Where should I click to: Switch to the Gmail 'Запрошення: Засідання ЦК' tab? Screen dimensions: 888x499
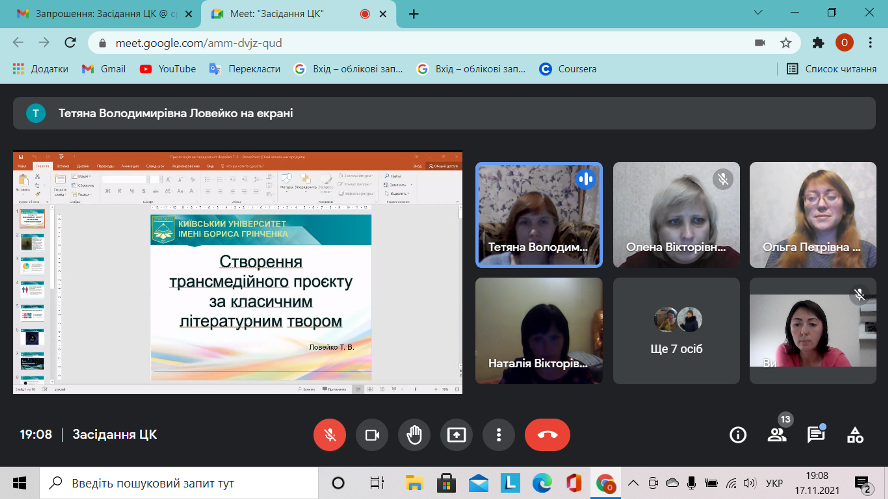(100, 14)
